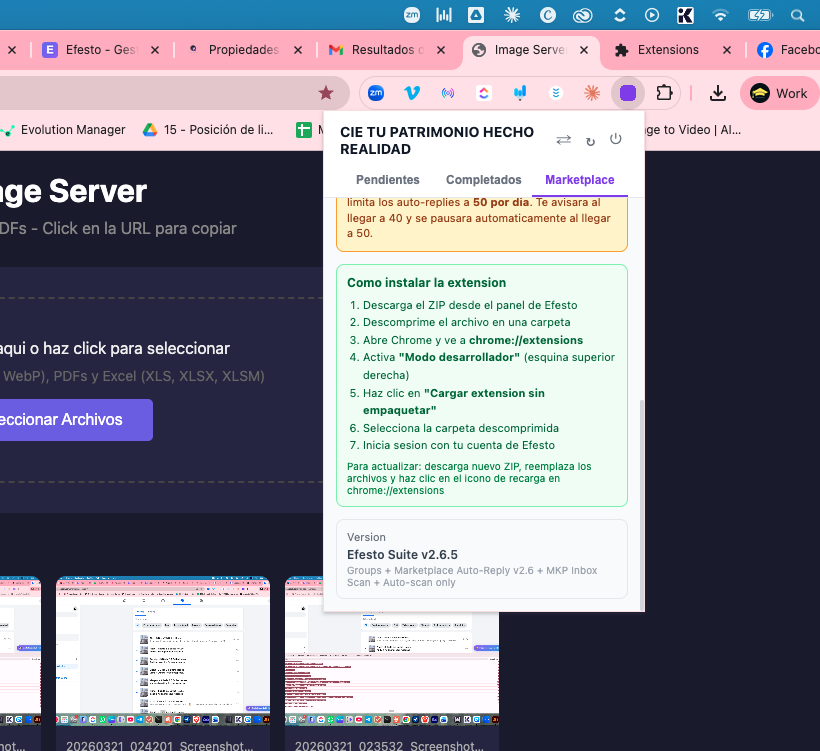Click the bookmark star in address bar

click(326, 93)
